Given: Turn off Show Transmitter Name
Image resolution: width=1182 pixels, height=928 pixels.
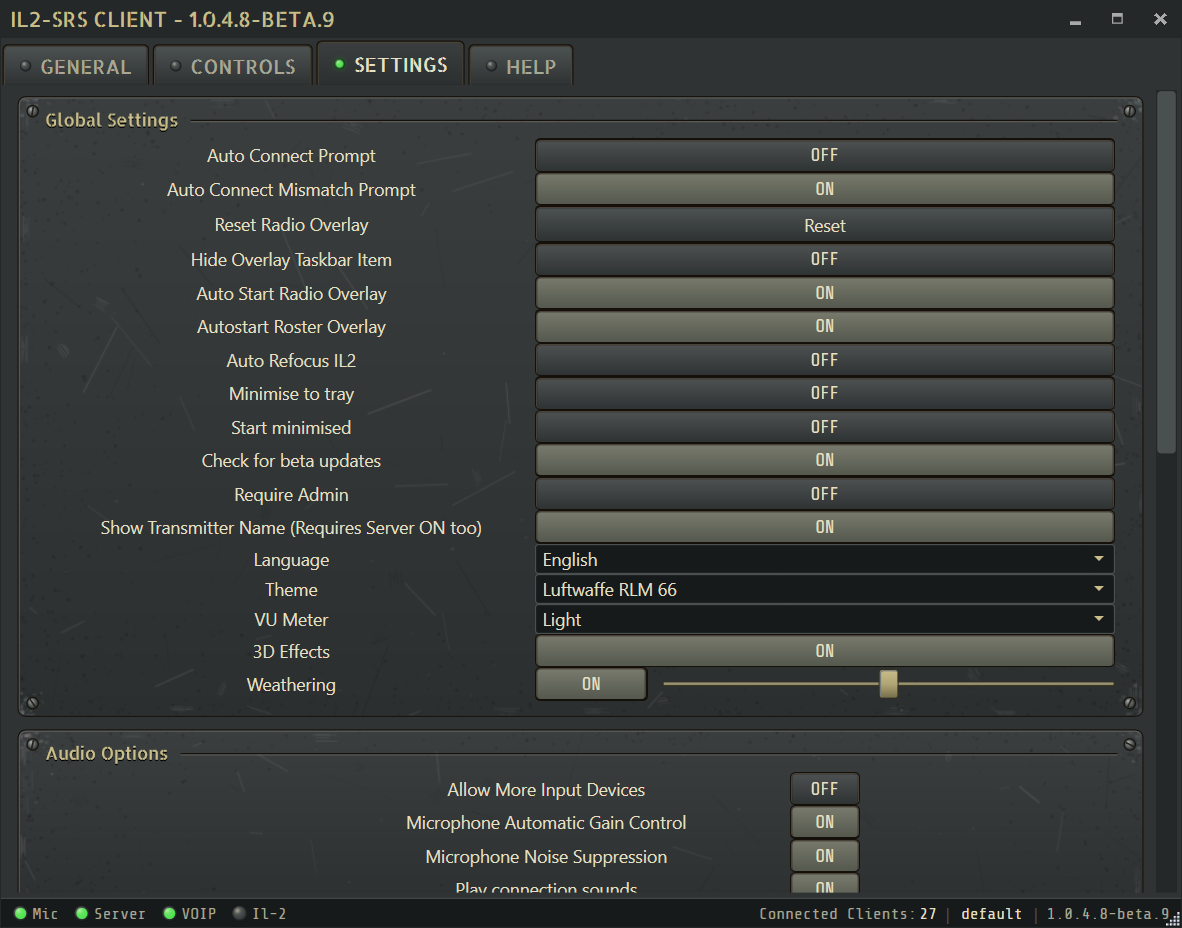Looking at the screenshot, I should (825, 528).
